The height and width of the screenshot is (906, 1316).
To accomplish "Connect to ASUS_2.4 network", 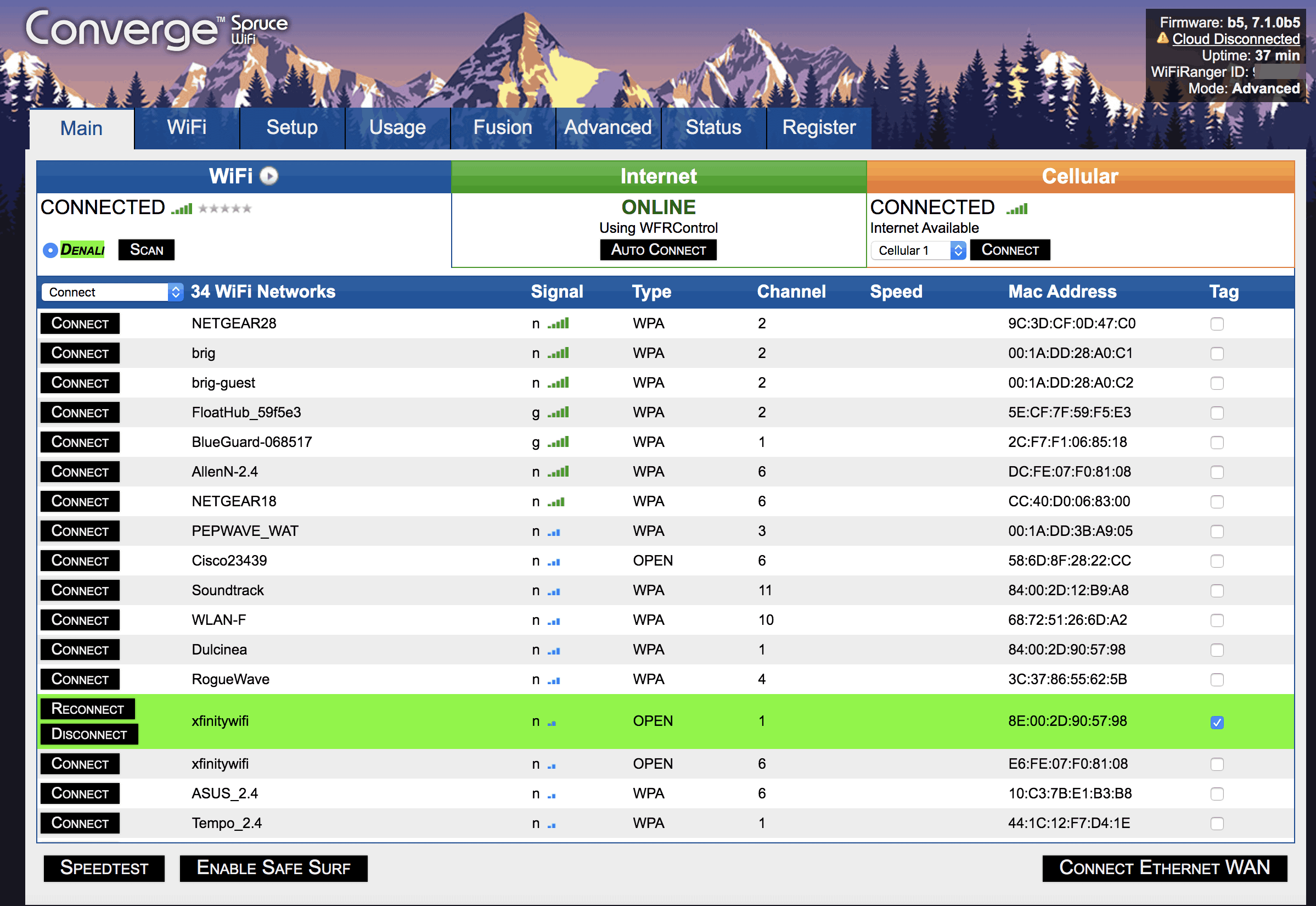I will (x=80, y=793).
